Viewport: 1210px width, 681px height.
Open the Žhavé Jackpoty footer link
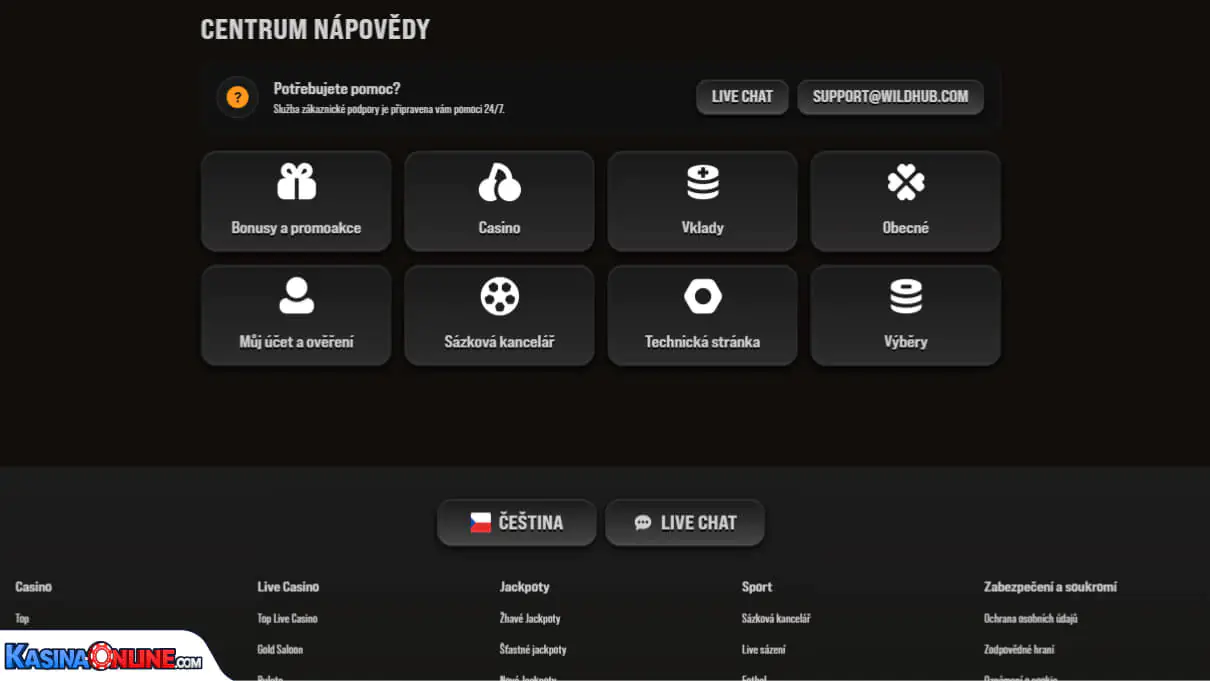click(530, 619)
